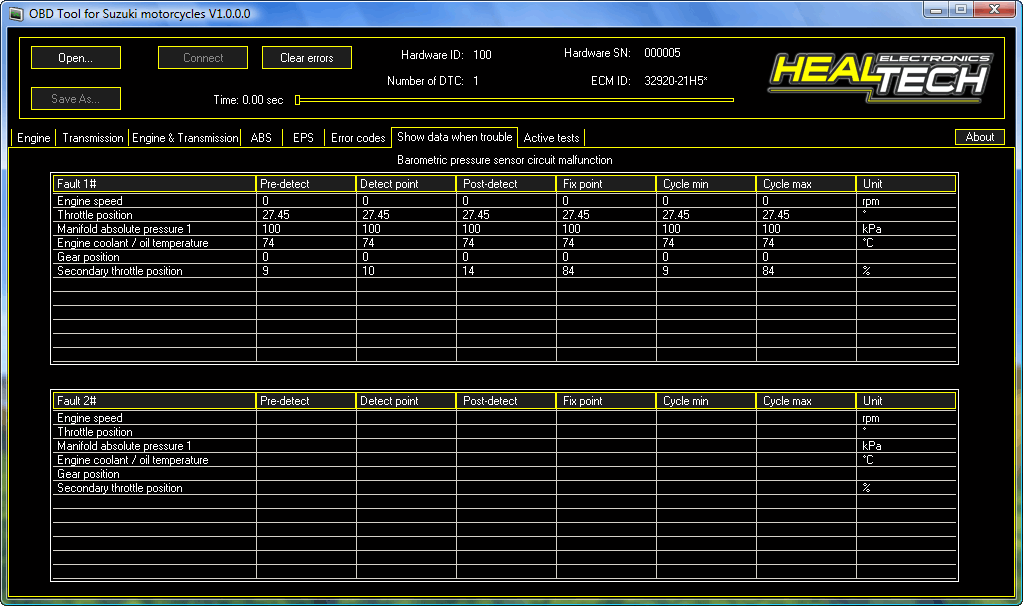Click Fault 2 Post-detect header
This screenshot has height=606, width=1023.
(x=506, y=401)
